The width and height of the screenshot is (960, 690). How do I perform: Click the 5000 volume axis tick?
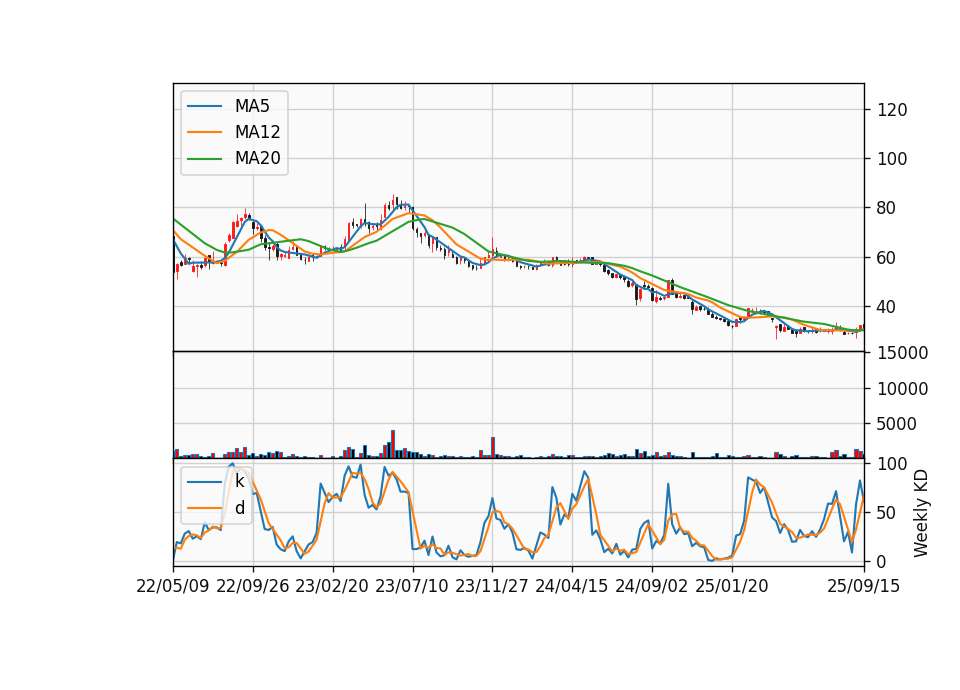(x=897, y=424)
